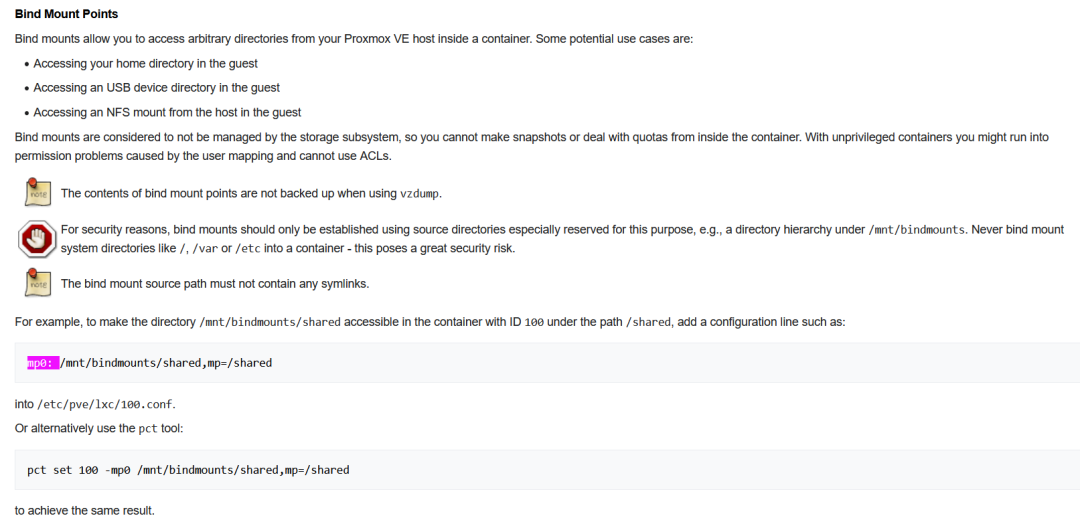Image resolution: width=1080 pixels, height=524 pixels.
Task: Click the magenta highlighted "mp0:" text
Action: [x=42, y=363]
